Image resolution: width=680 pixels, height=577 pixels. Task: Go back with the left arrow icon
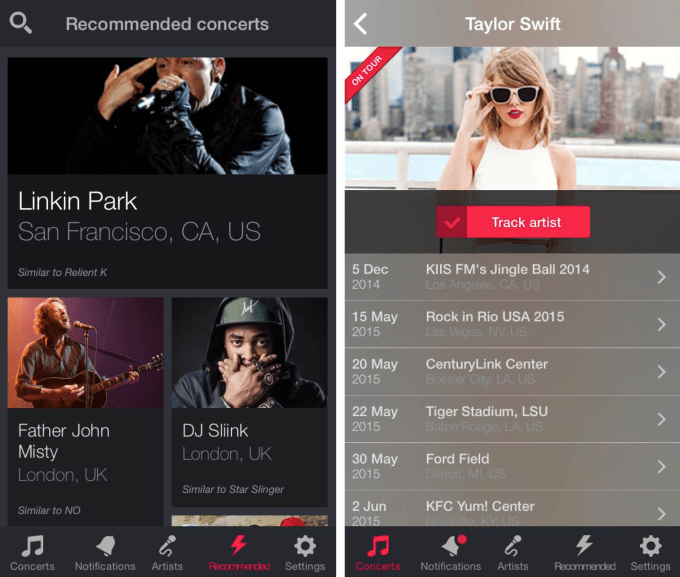[360, 23]
